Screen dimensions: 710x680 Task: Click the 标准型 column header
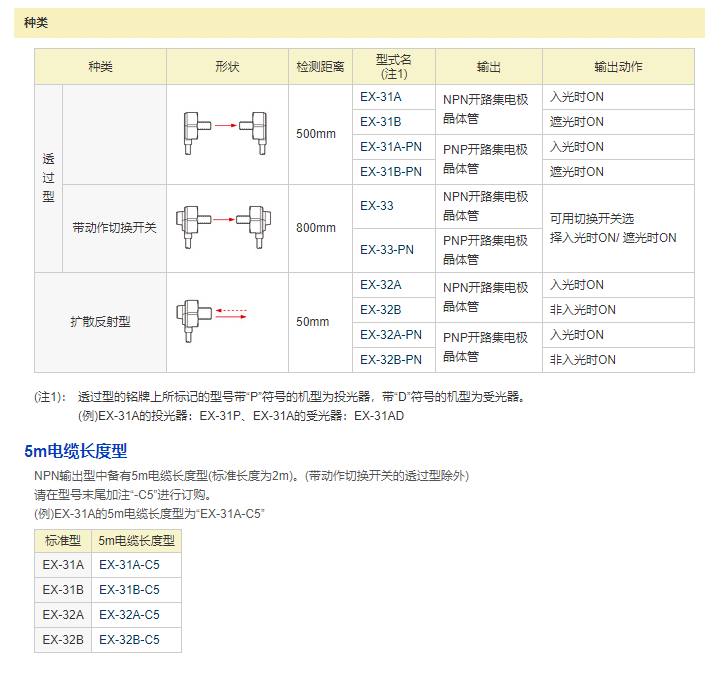pos(63,541)
